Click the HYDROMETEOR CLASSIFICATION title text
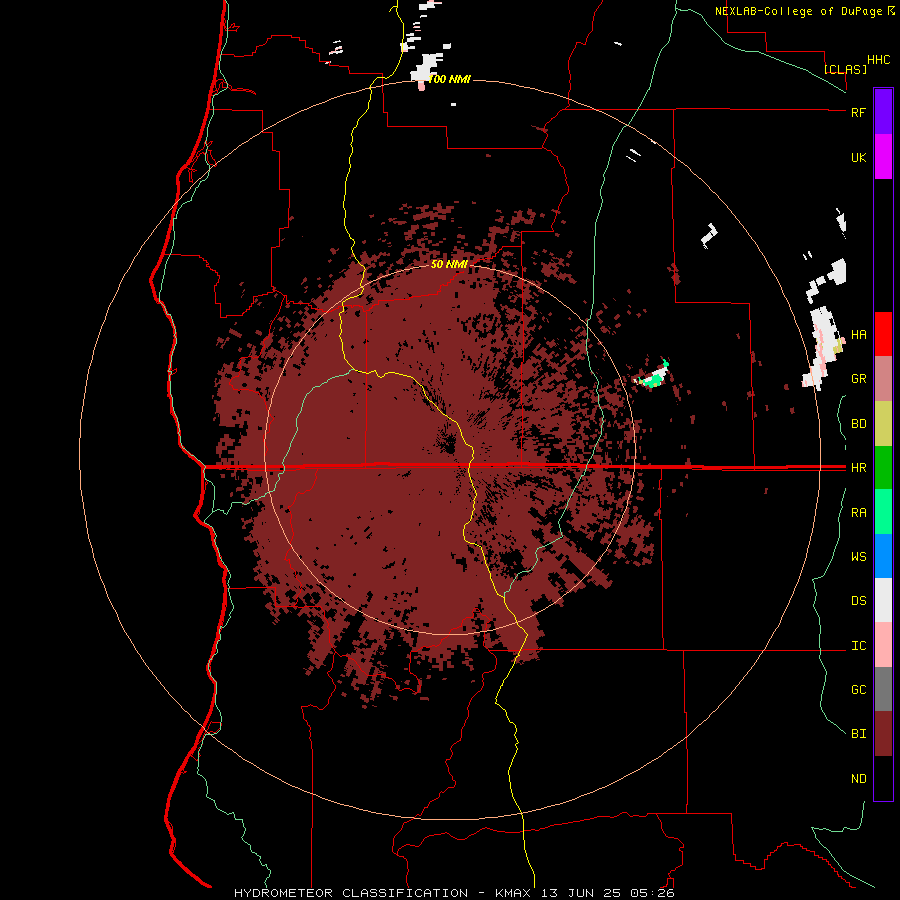The image size is (900, 900). 351,893
